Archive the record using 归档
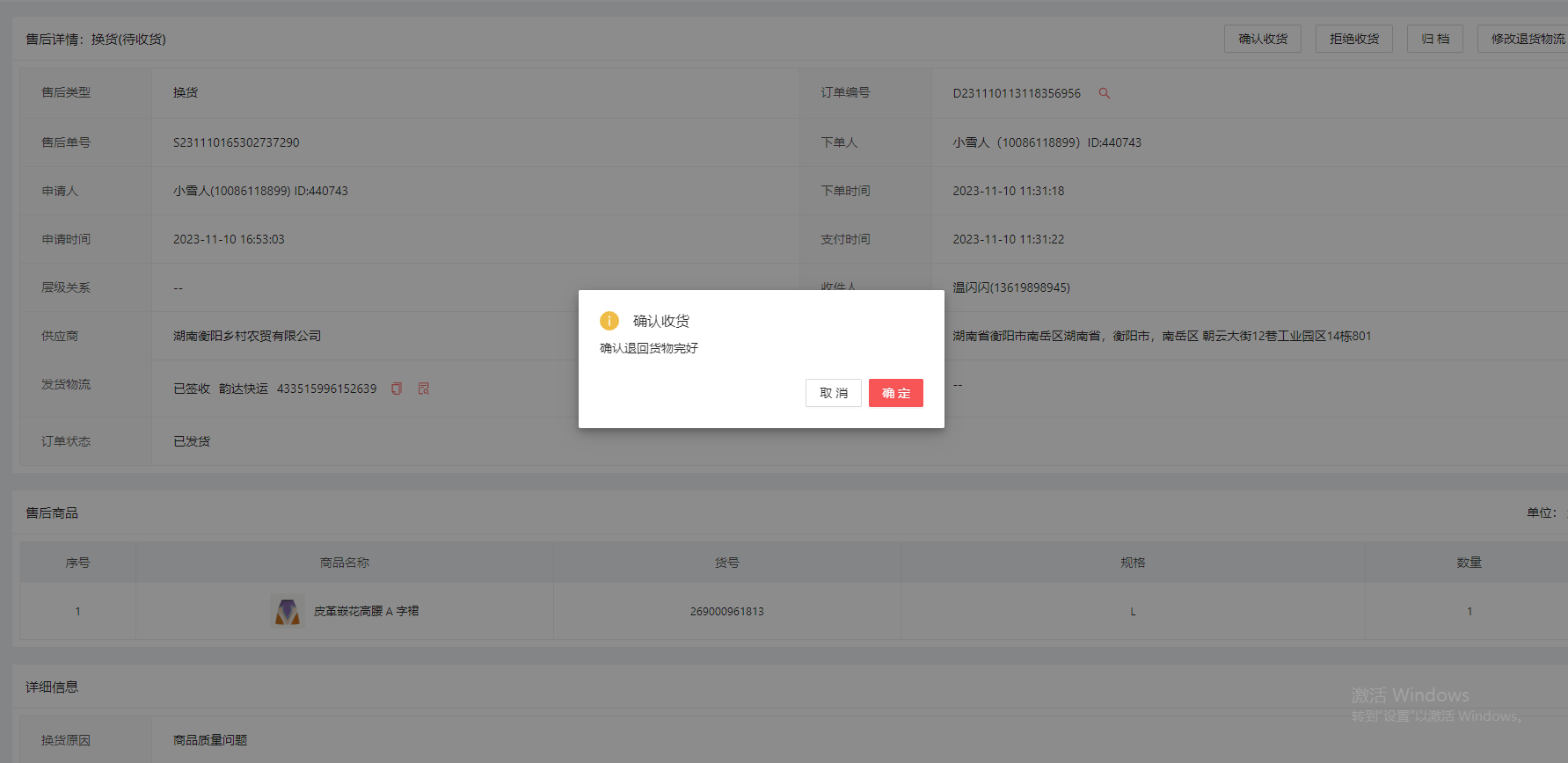Image resolution: width=1568 pixels, height=763 pixels. (x=1434, y=39)
